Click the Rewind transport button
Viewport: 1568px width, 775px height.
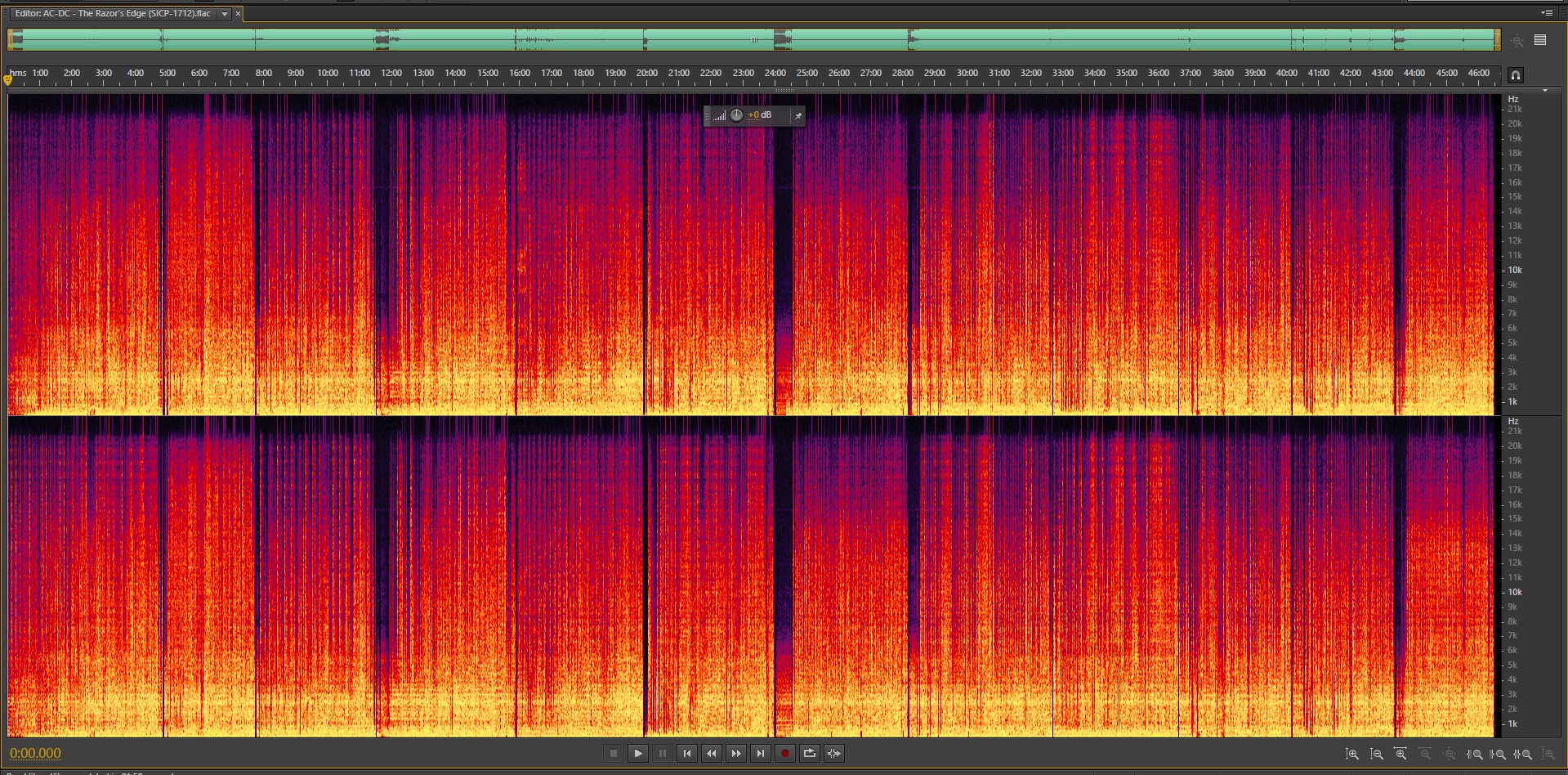pyautogui.click(x=712, y=754)
